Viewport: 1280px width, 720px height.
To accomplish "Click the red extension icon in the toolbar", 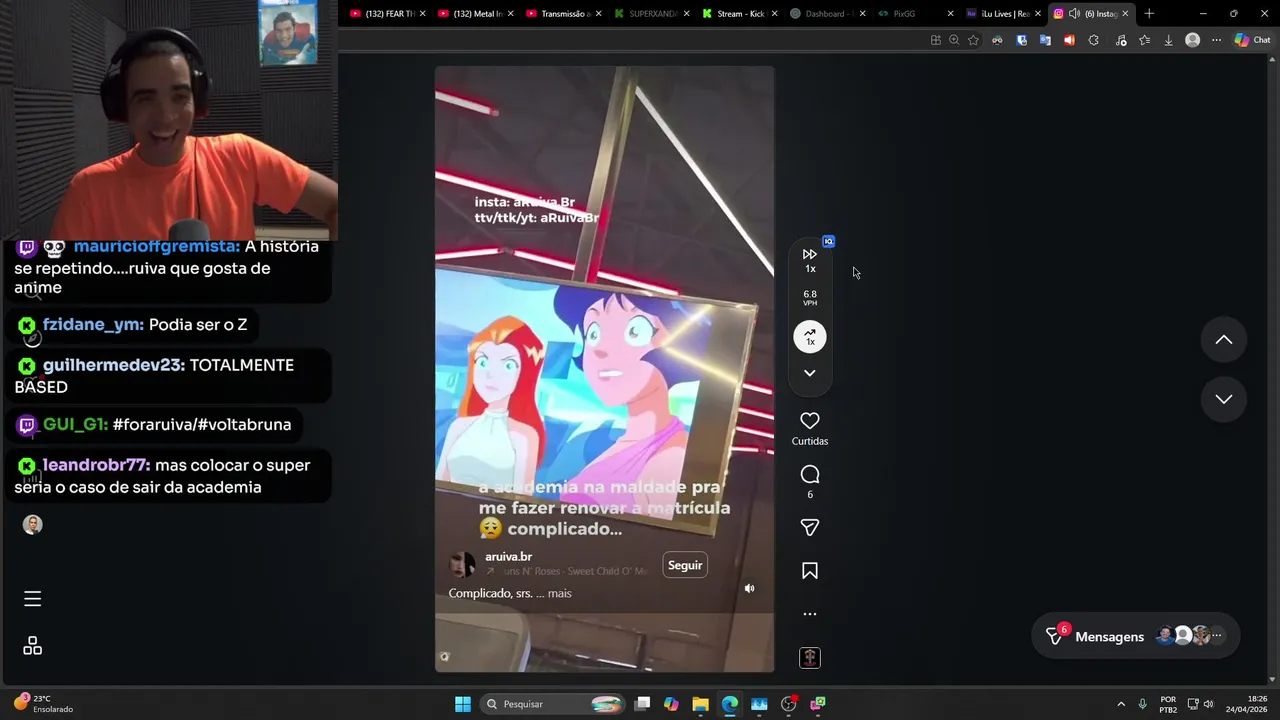I will pos(1069,40).
